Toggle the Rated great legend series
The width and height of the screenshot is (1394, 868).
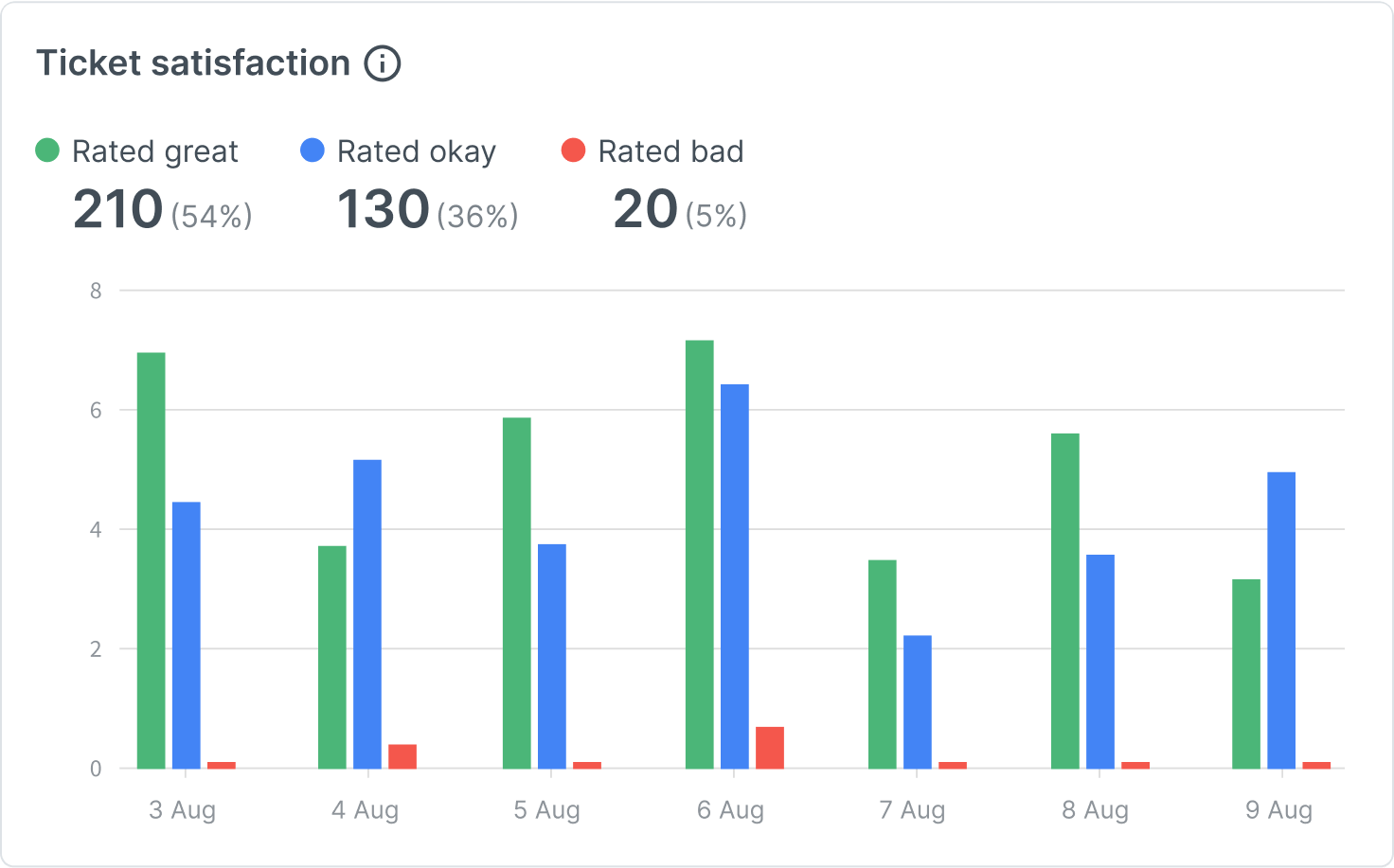[154, 151]
